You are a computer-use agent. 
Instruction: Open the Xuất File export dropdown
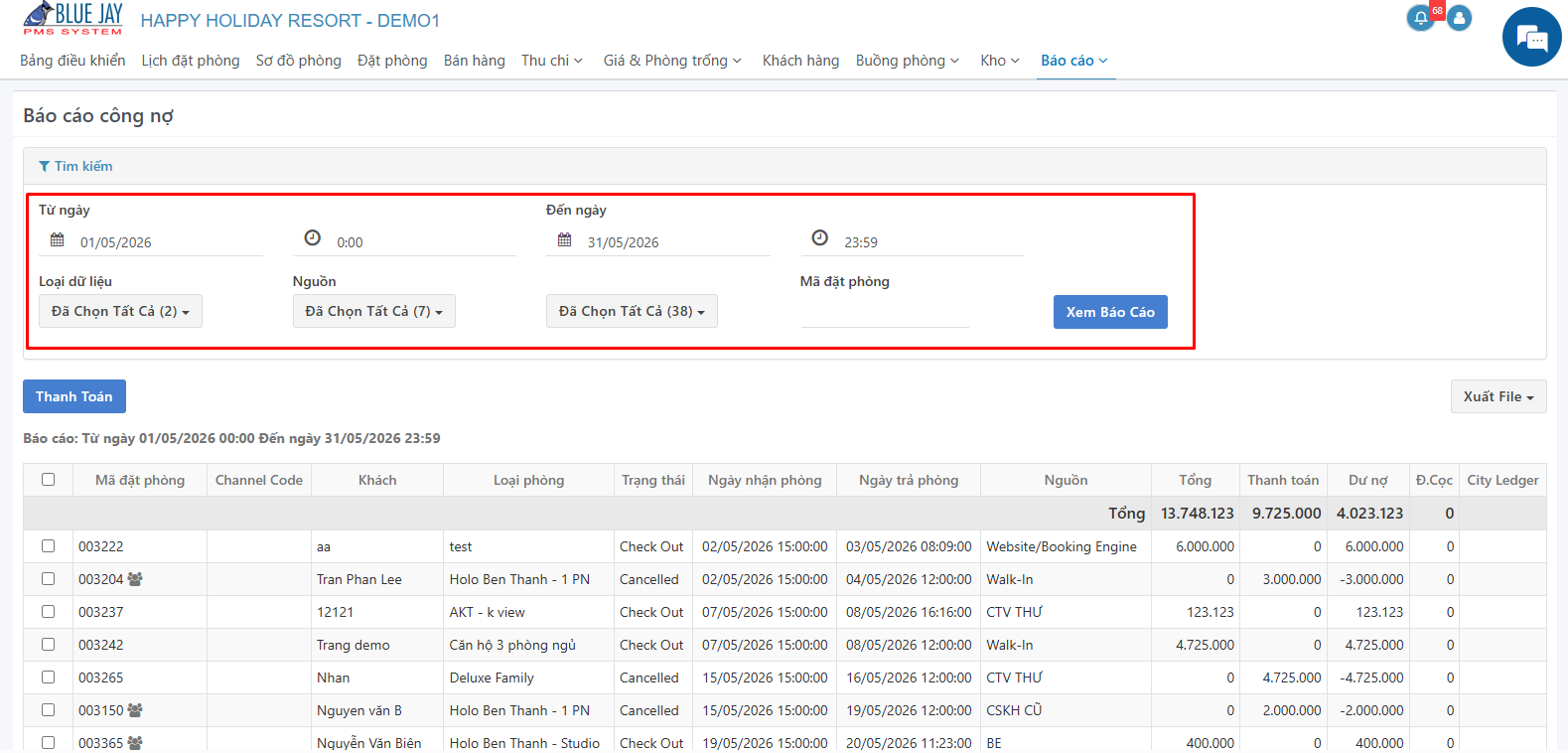point(1498,396)
